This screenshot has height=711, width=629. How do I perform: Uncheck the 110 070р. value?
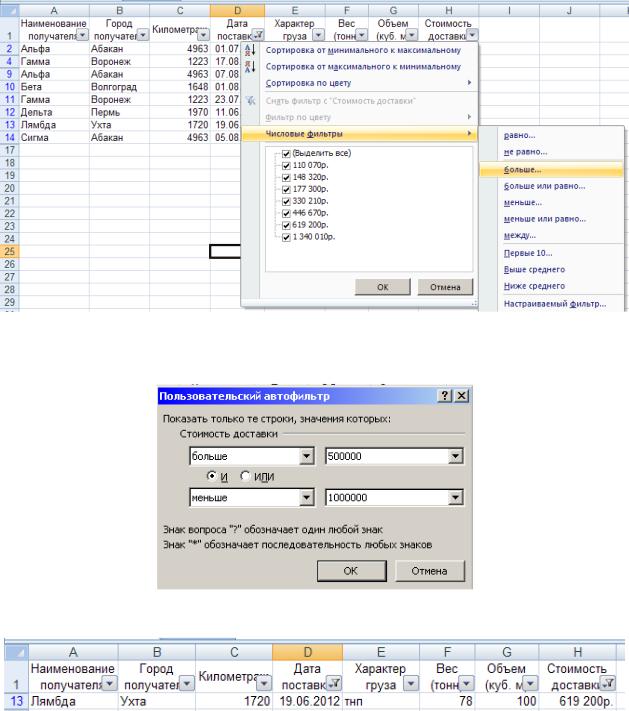pos(286,166)
